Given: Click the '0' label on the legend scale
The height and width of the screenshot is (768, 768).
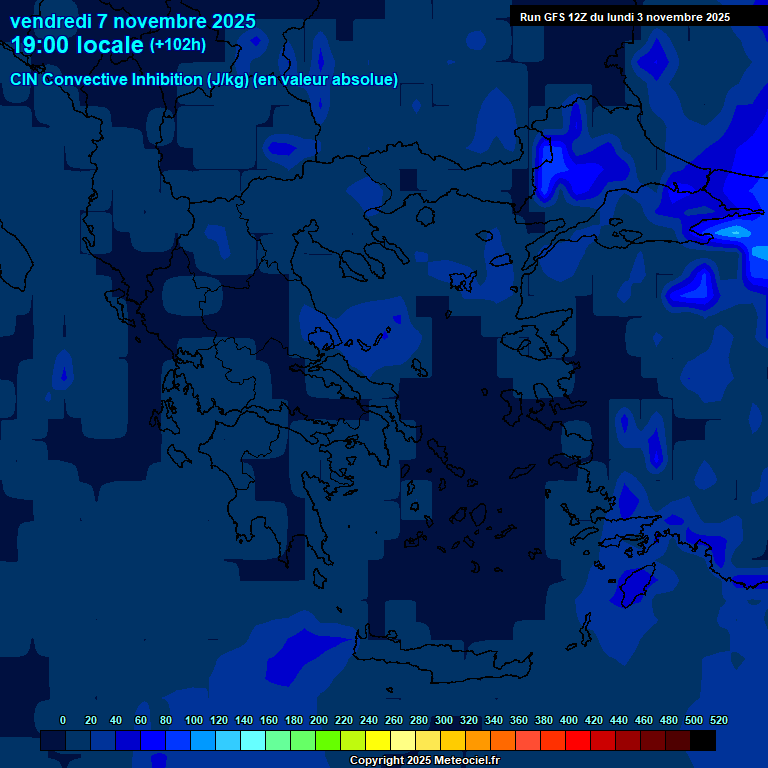Looking at the screenshot, I should (63, 720).
